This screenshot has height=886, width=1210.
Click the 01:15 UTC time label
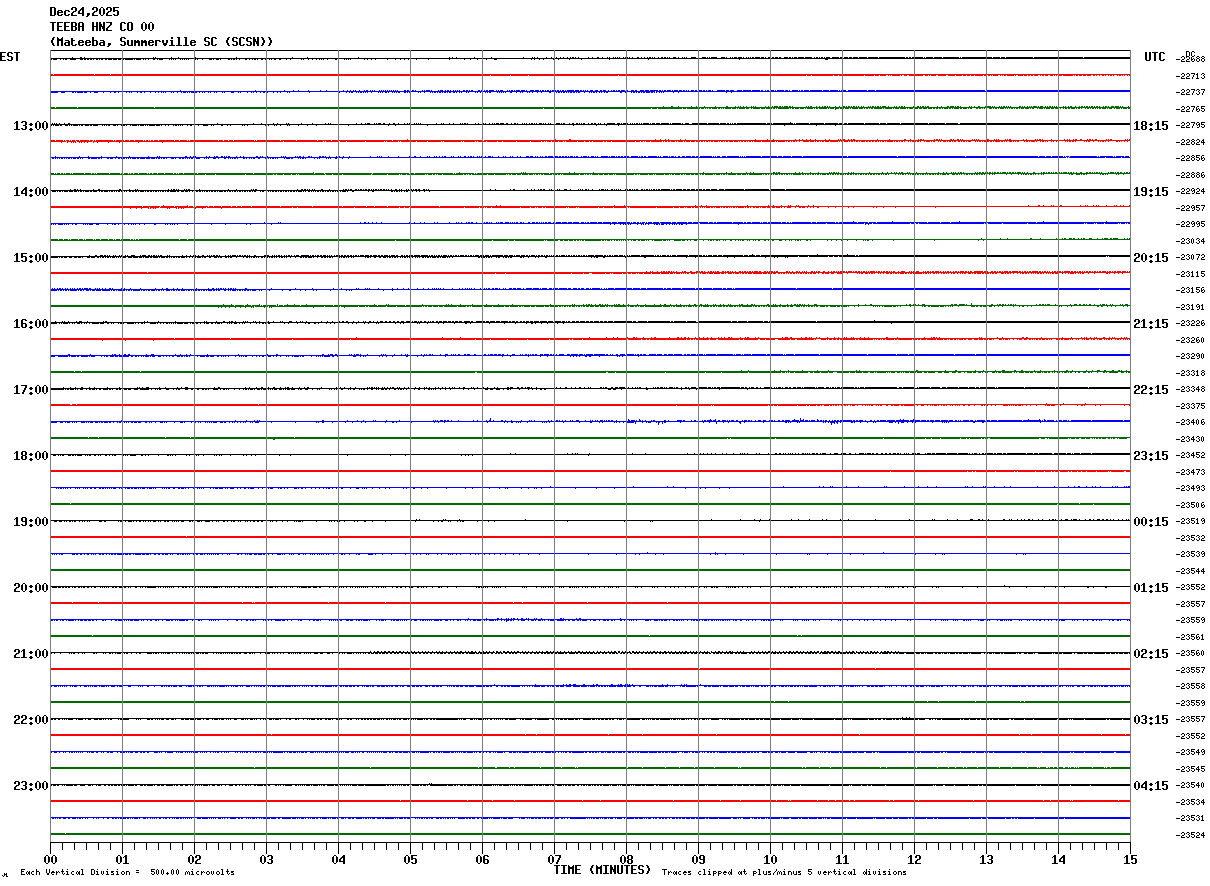(x=1151, y=588)
